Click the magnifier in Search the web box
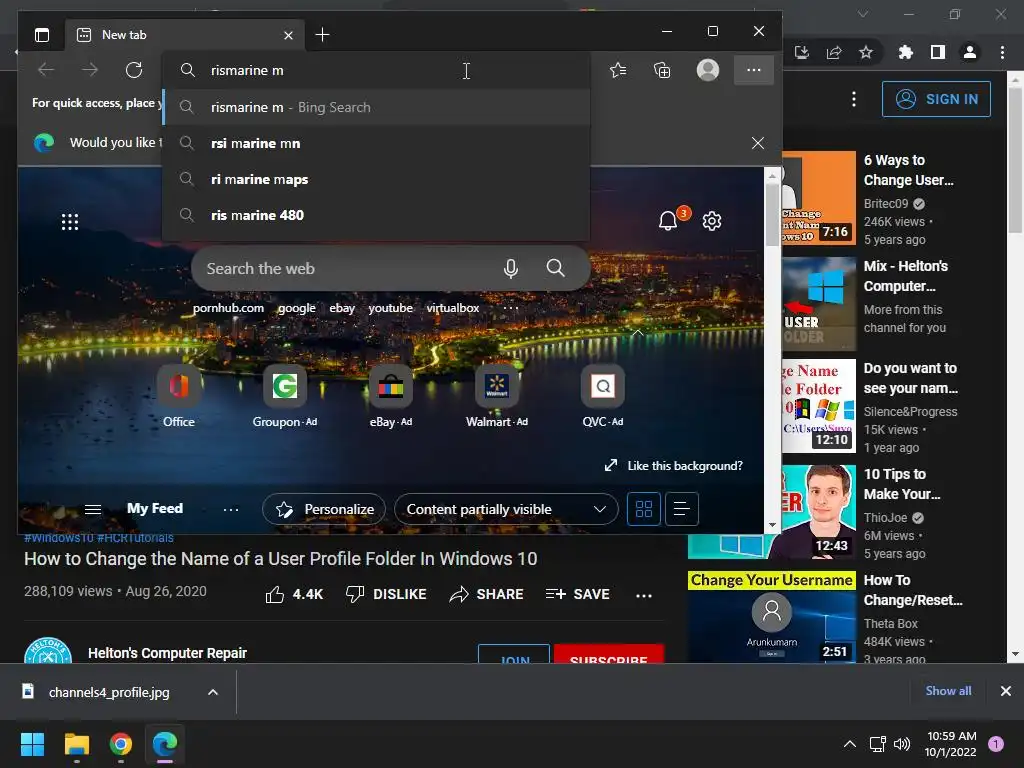This screenshot has width=1024, height=768. (x=556, y=268)
